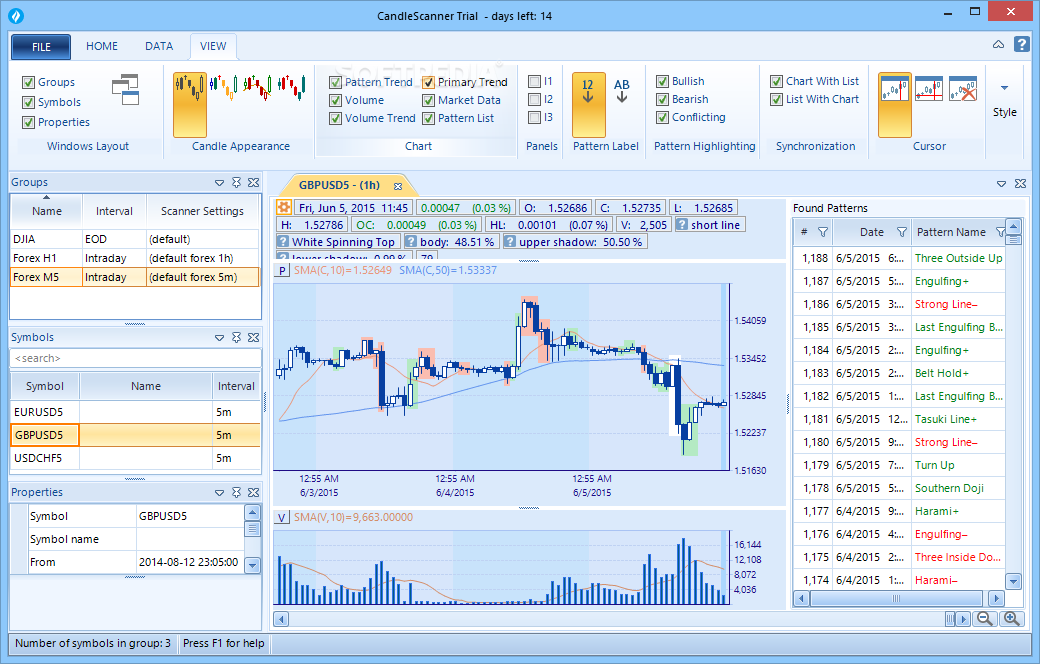
Task: Click help icon beside upper shadow
Action: click(x=510, y=242)
